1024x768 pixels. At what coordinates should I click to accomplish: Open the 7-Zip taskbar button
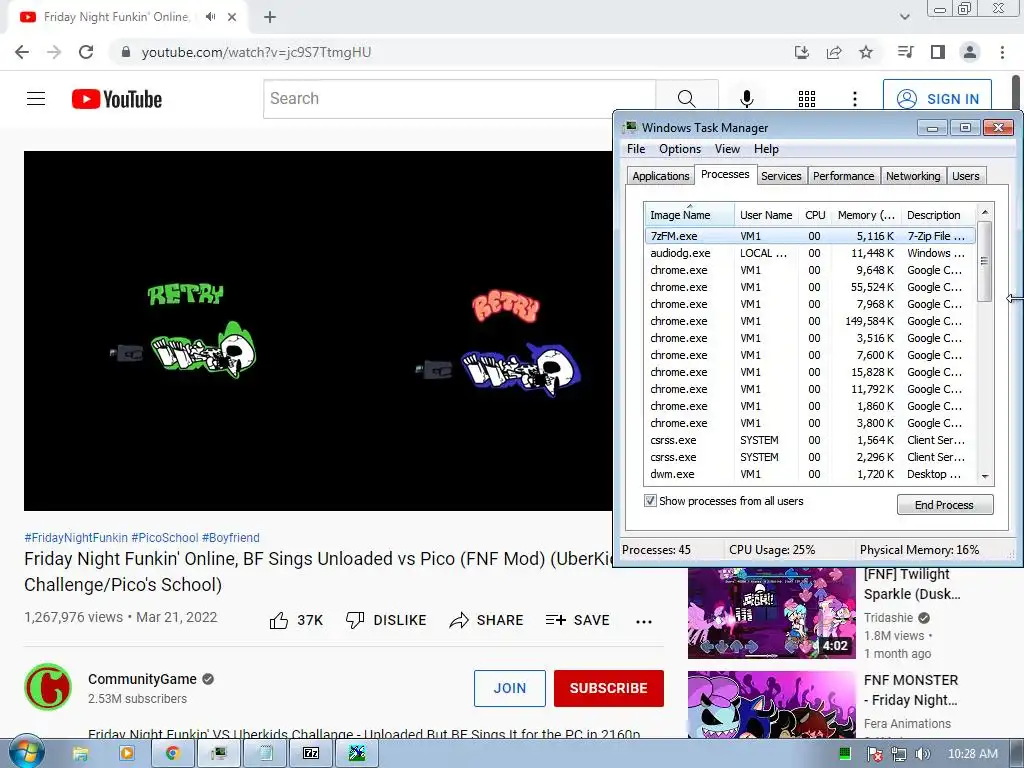[312, 754]
